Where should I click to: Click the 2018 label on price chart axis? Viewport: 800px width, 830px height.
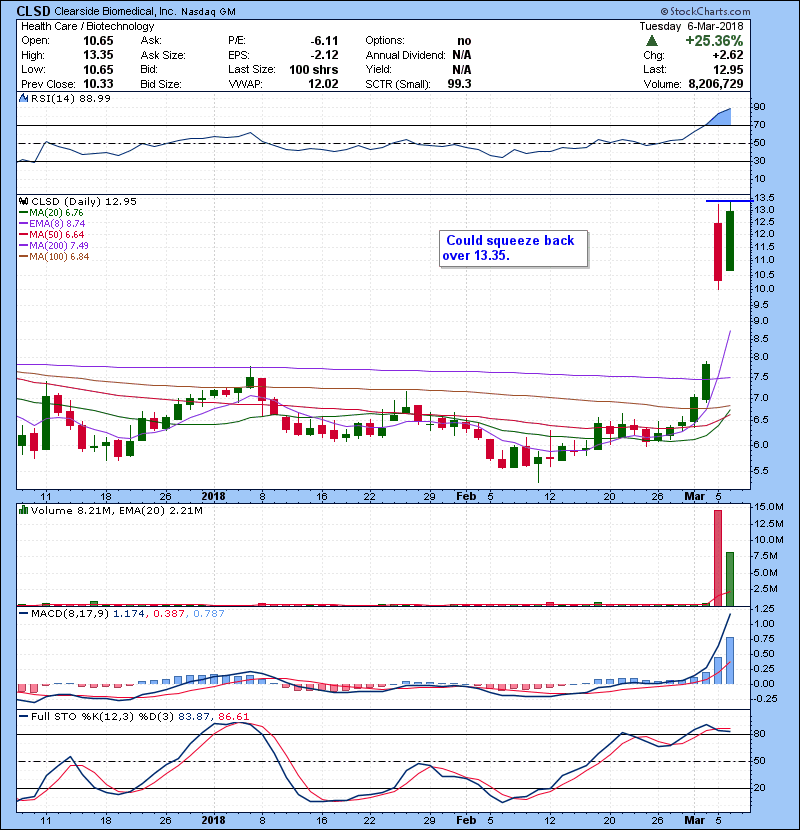214,497
